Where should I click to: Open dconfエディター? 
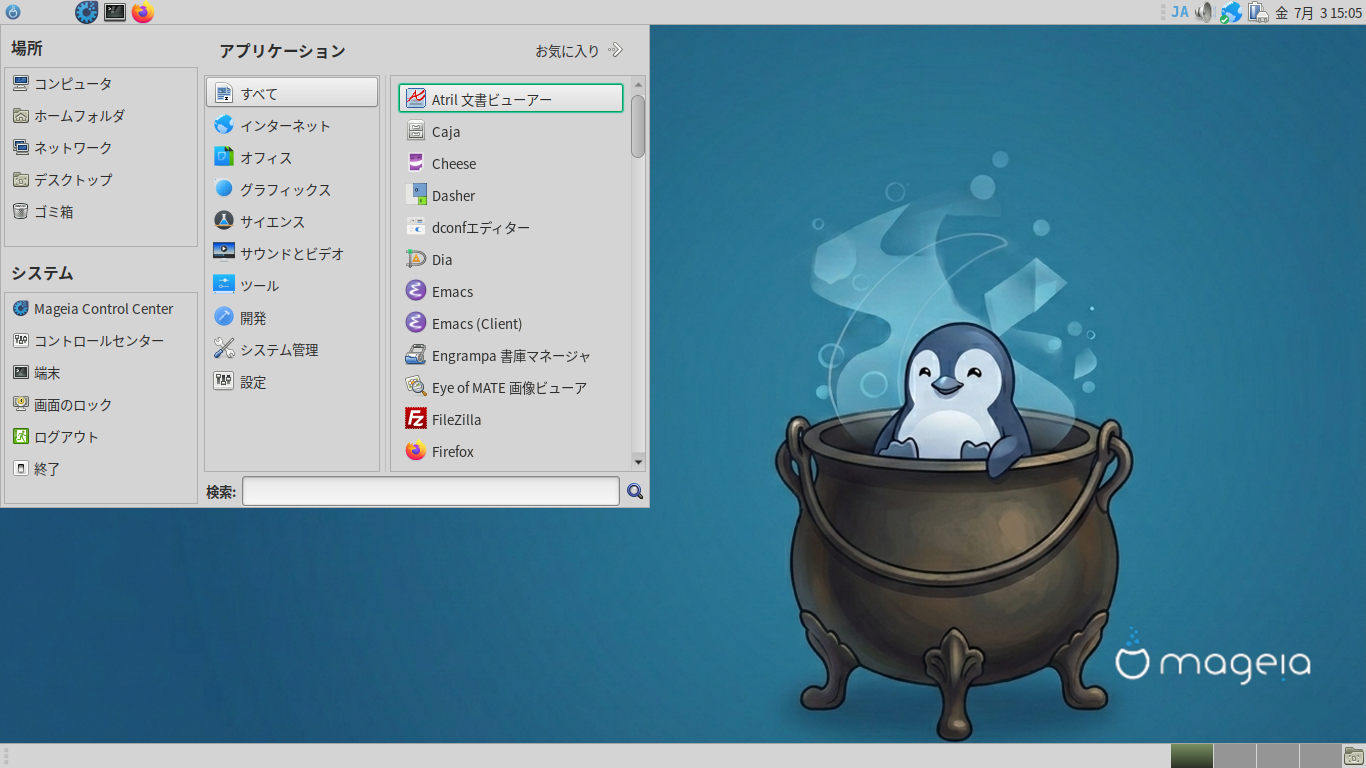510,227
